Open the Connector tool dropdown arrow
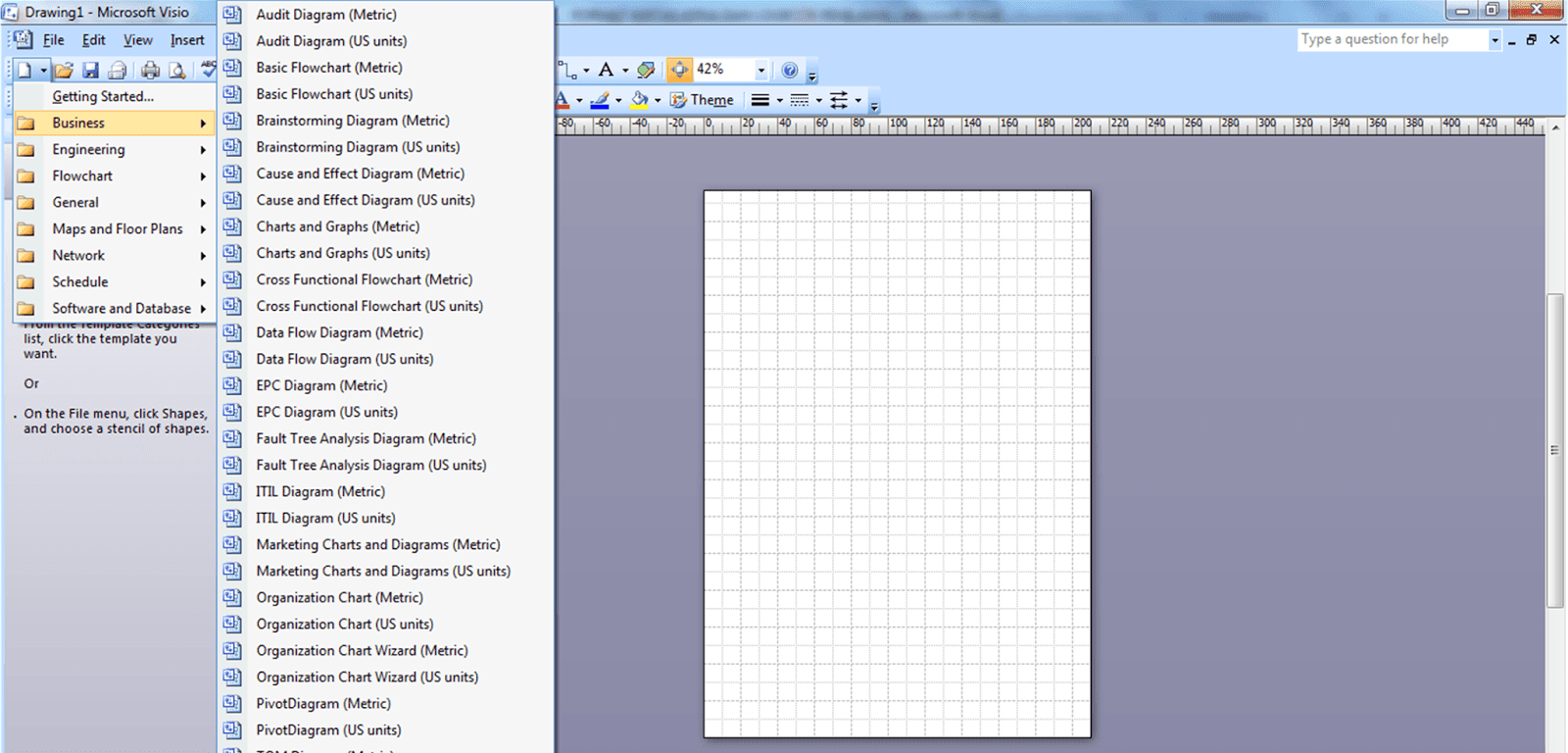 click(586, 71)
